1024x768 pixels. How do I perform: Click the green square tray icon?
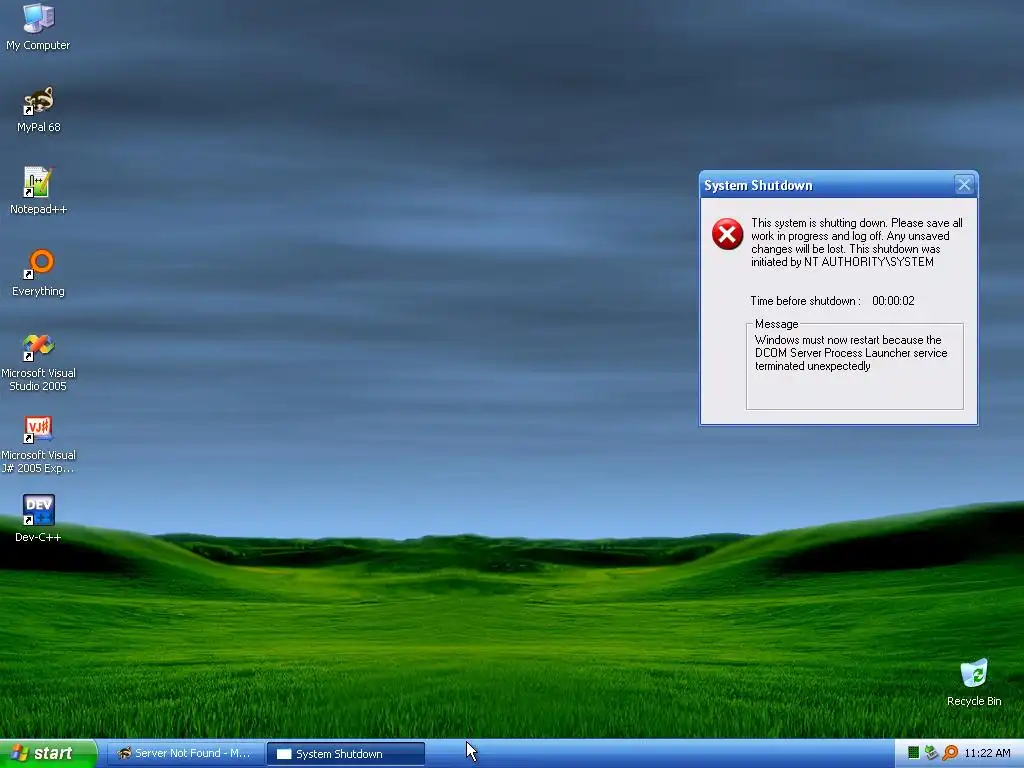pyautogui.click(x=914, y=753)
